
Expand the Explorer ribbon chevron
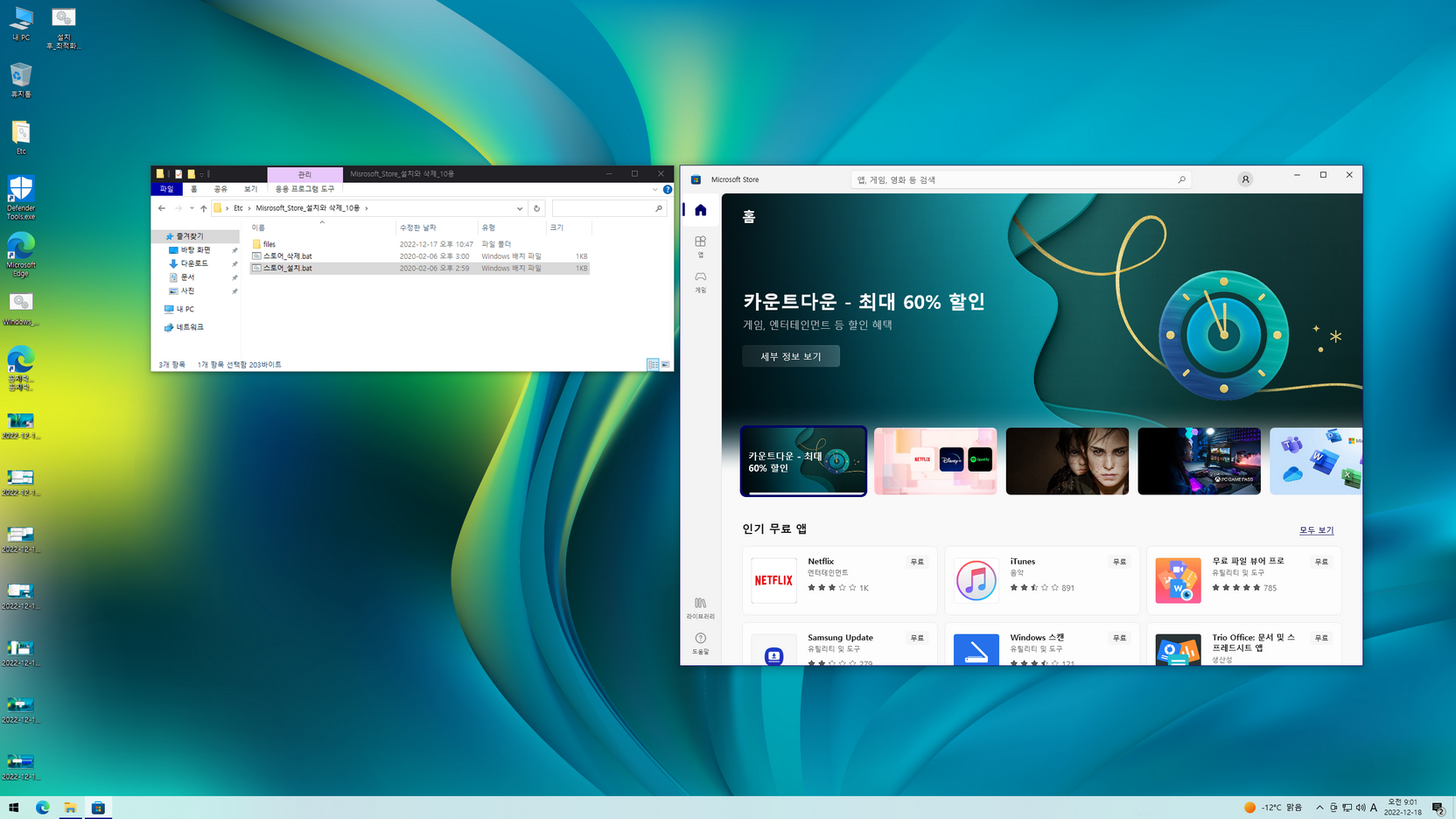pos(654,189)
